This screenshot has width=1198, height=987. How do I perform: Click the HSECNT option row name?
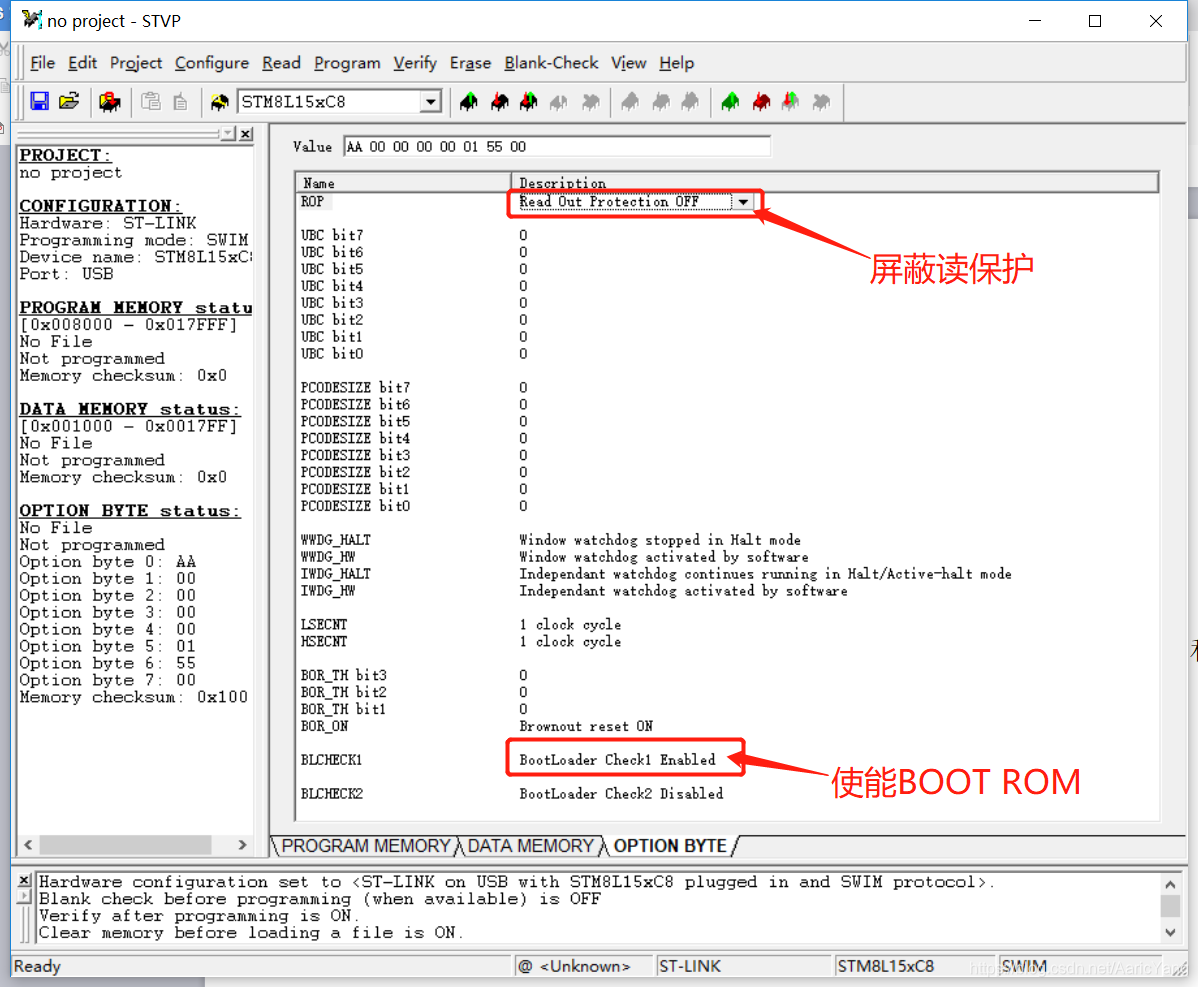click(x=324, y=642)
